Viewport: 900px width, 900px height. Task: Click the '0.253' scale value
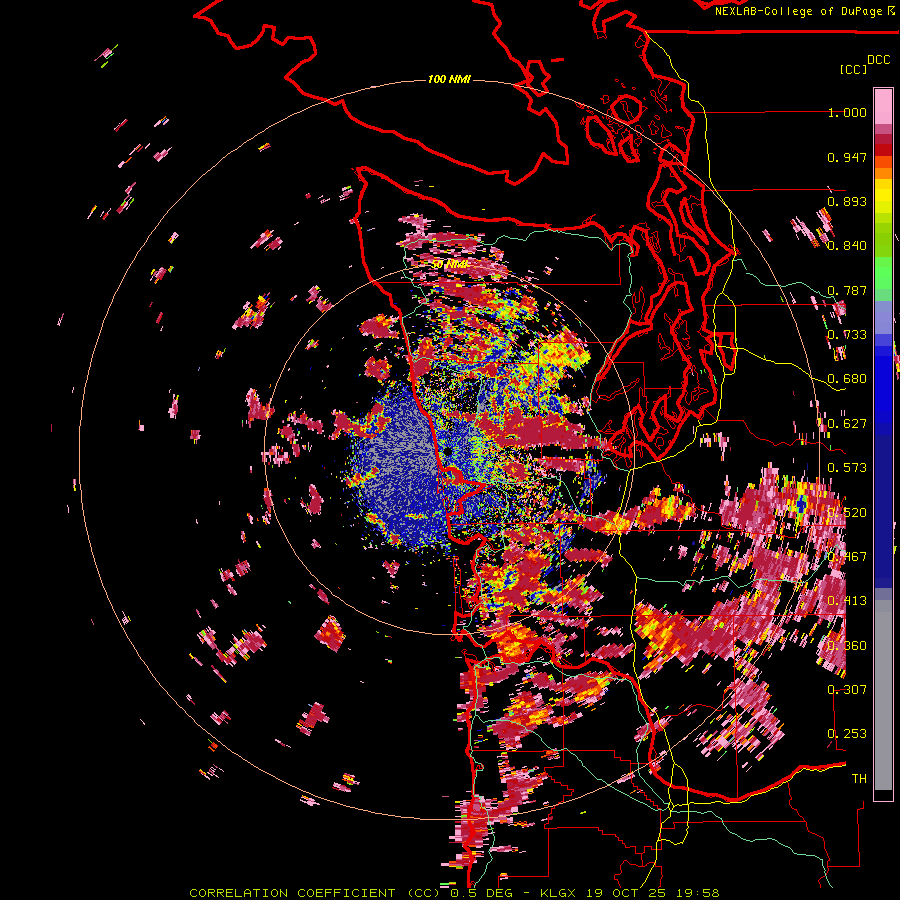pos(847,734)
